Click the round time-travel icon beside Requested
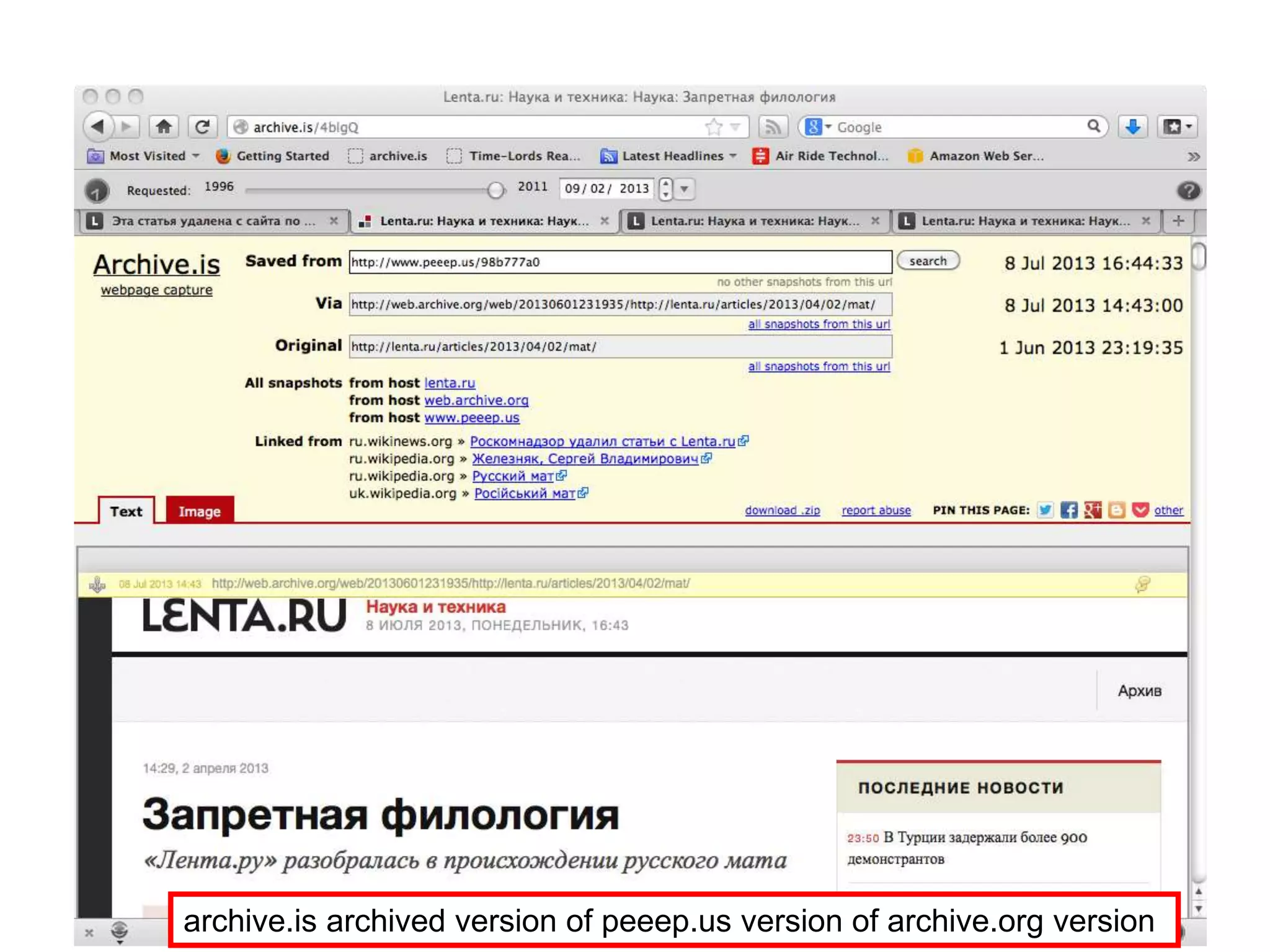This screenshot has height=952, width=1270. tap(97, 191)
